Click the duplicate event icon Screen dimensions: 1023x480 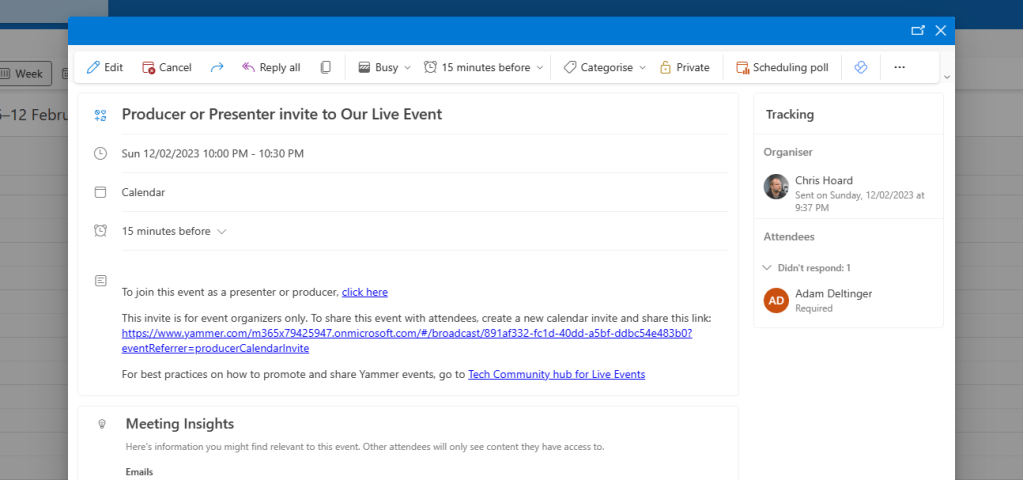pyautogui.click(x=325, y=68)
